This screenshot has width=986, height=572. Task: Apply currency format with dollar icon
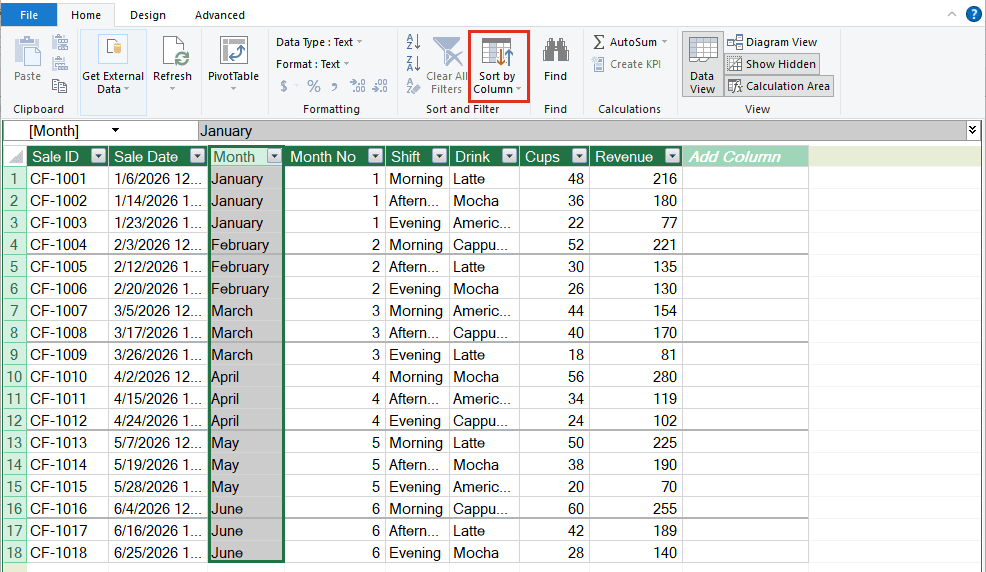[x=284, y=85]
